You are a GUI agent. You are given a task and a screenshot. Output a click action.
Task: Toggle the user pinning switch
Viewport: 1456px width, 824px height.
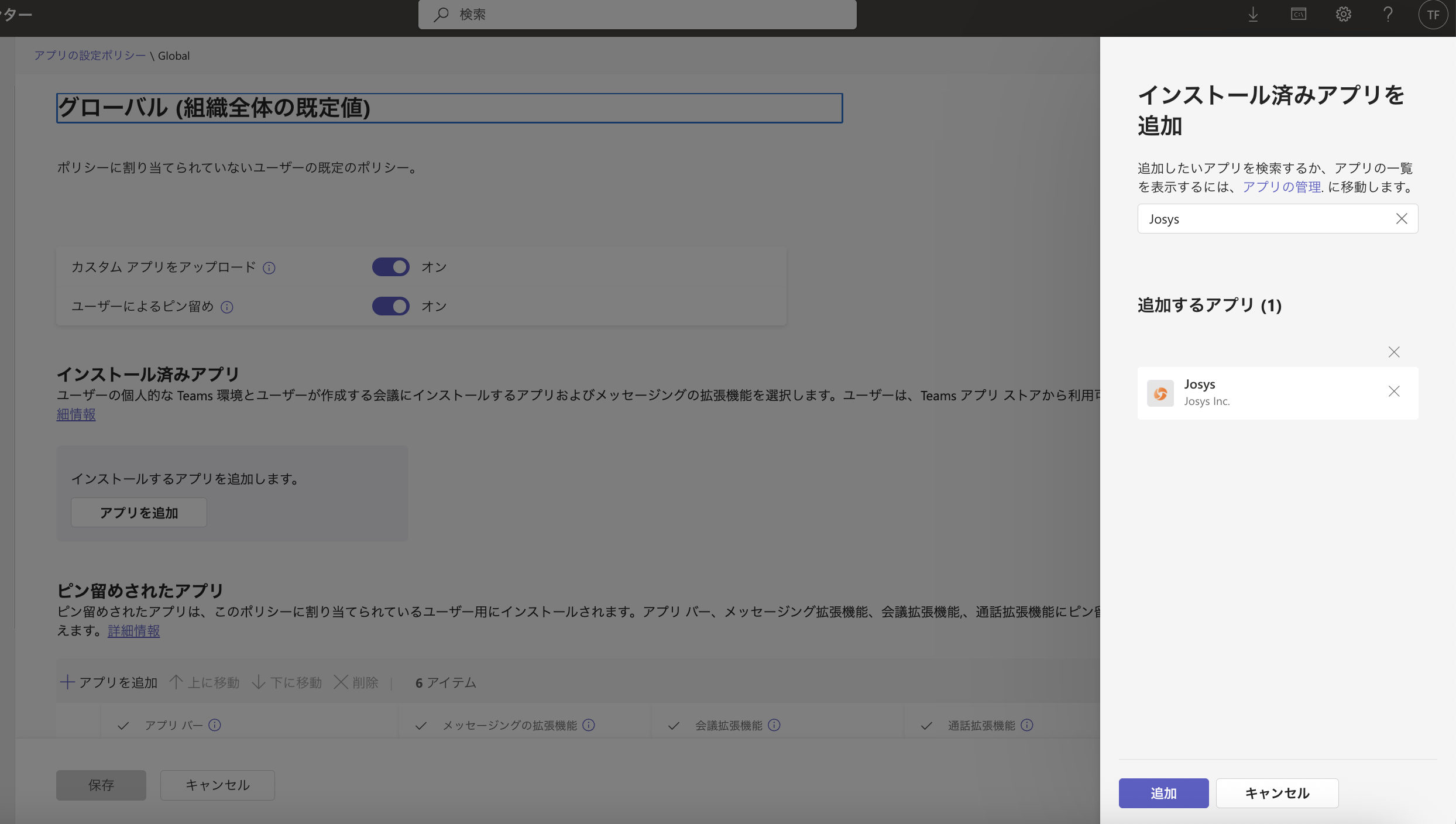(390, 306)
